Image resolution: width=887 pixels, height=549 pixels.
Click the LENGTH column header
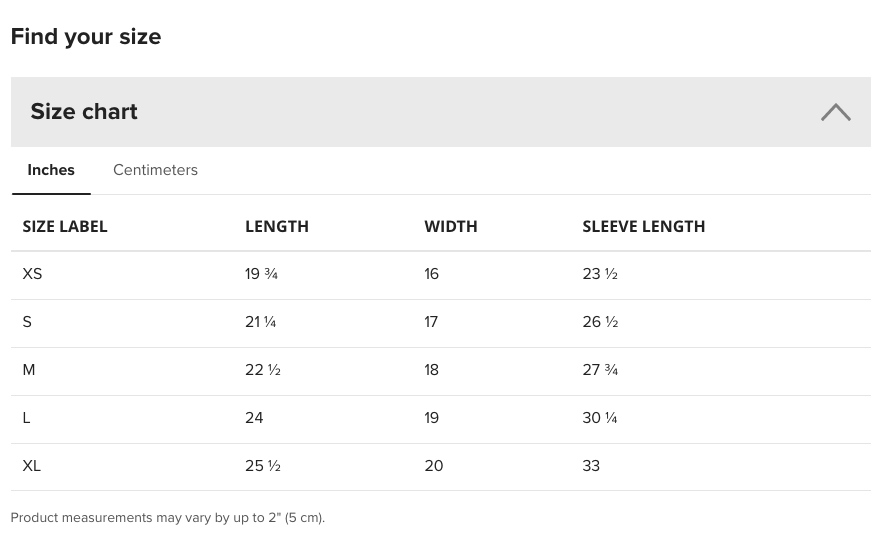point(277,226)
